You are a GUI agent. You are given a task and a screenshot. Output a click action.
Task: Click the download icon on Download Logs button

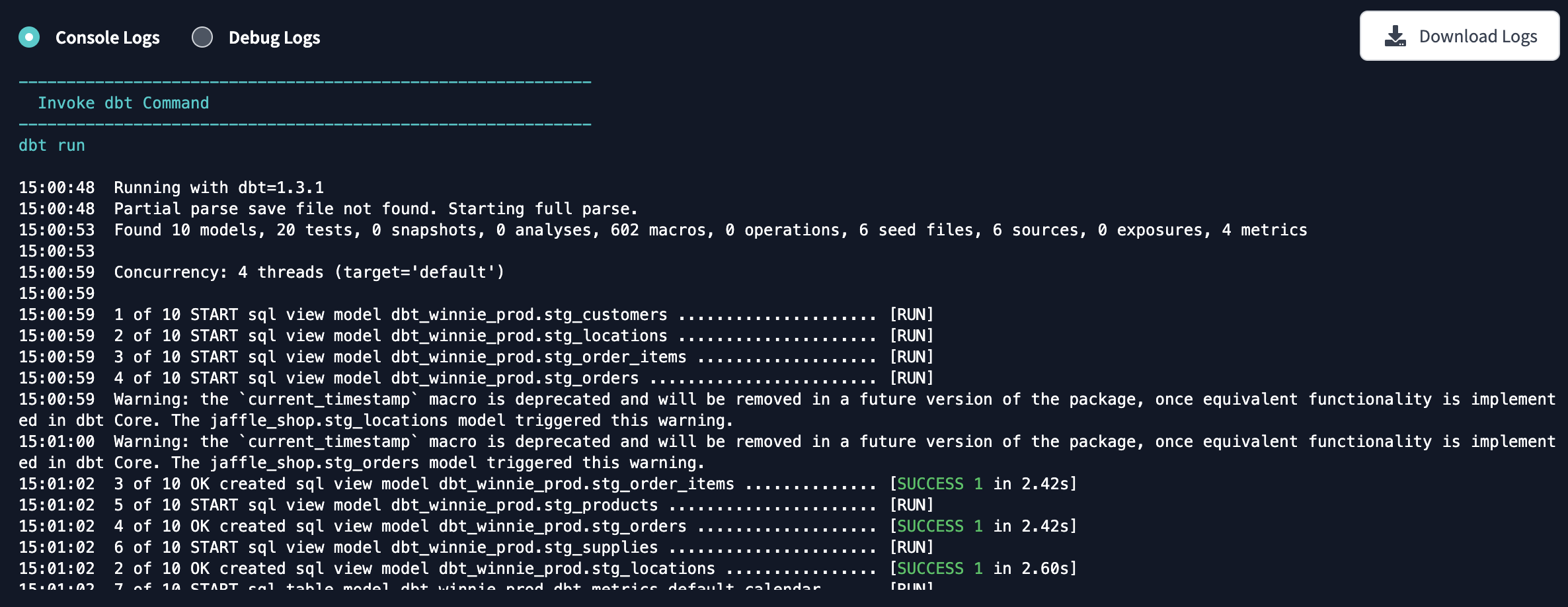(x=1396, y=36)
